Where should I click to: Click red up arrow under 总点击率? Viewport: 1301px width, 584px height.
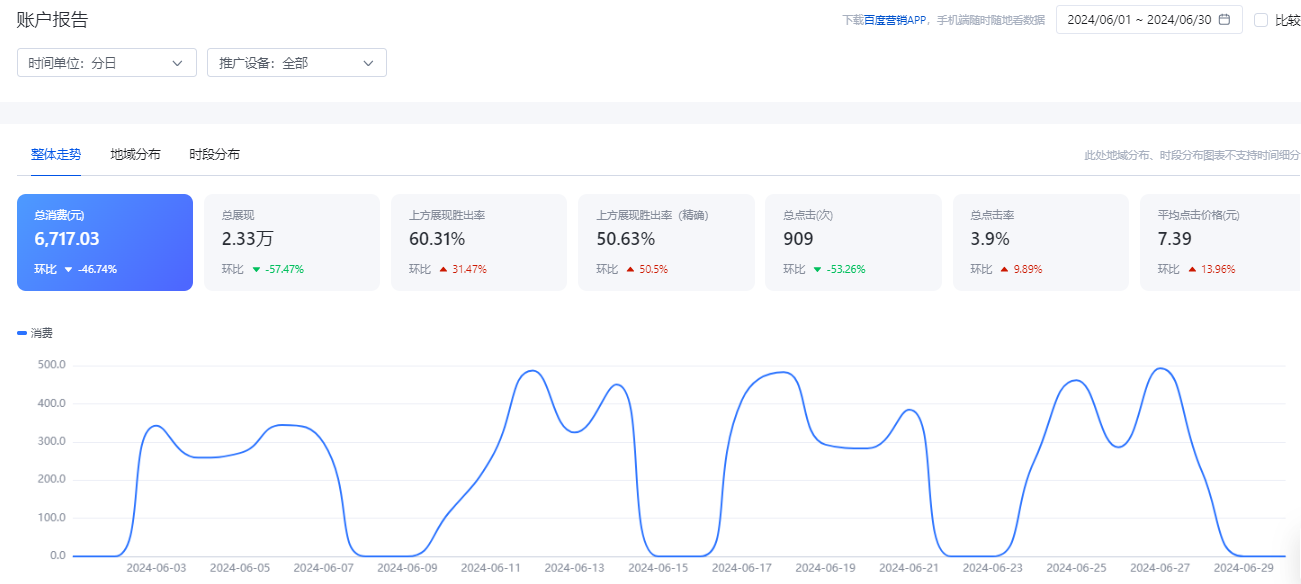click(x=1004, y=270)
